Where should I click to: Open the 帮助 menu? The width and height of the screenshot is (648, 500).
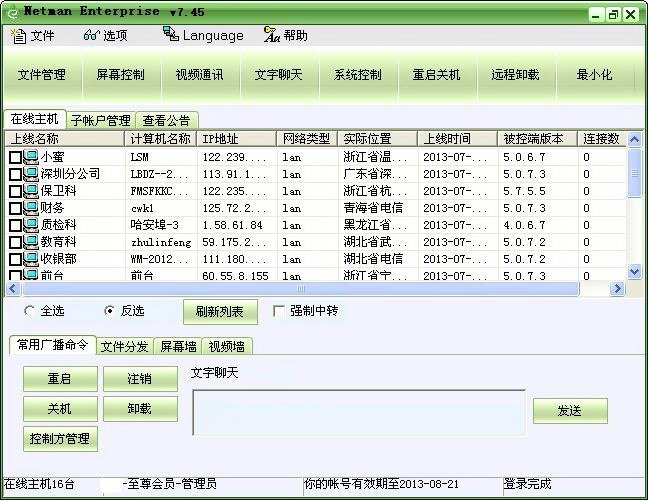286,36
